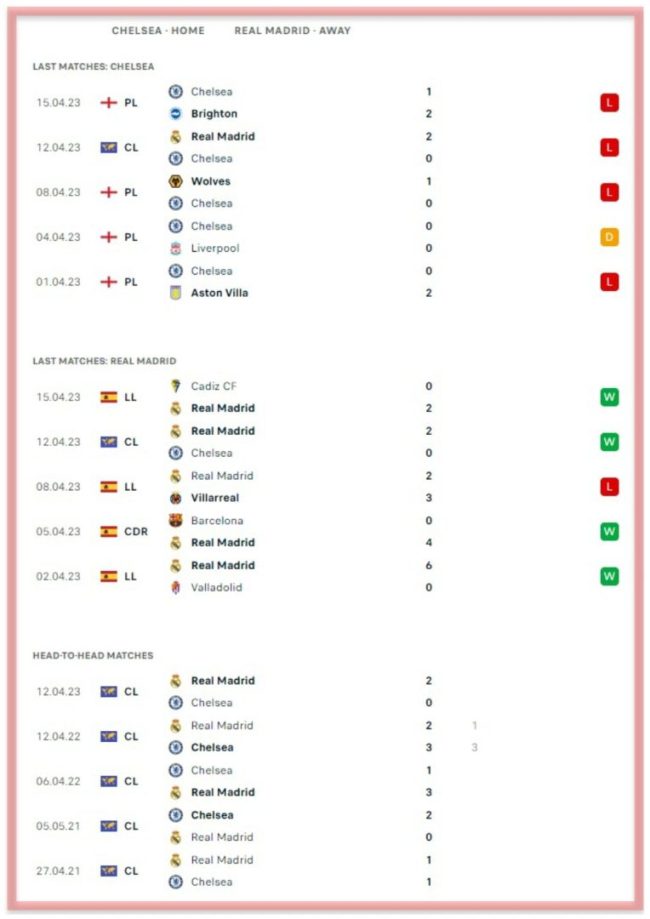Click the Barcelona club crest icon
This screenshot has height=919, width=650.
175,520
